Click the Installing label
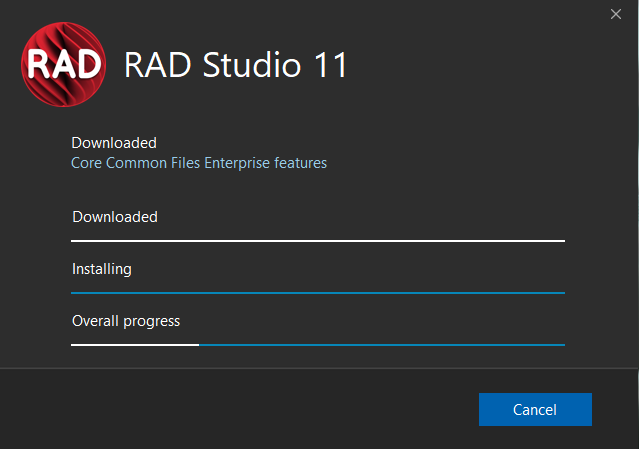Screen dimensions: 639x449 102,269
